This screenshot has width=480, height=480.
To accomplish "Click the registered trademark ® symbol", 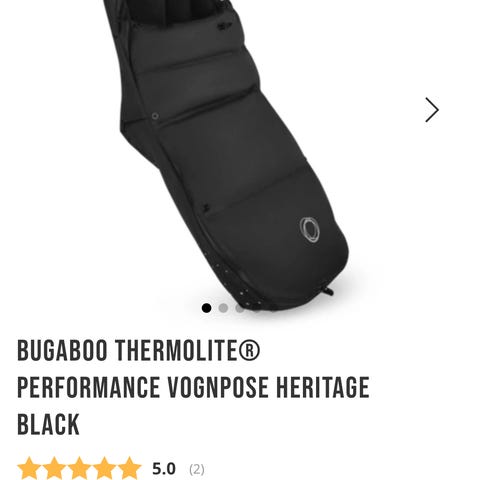I will pyautogui.click(x=249, y=350).
